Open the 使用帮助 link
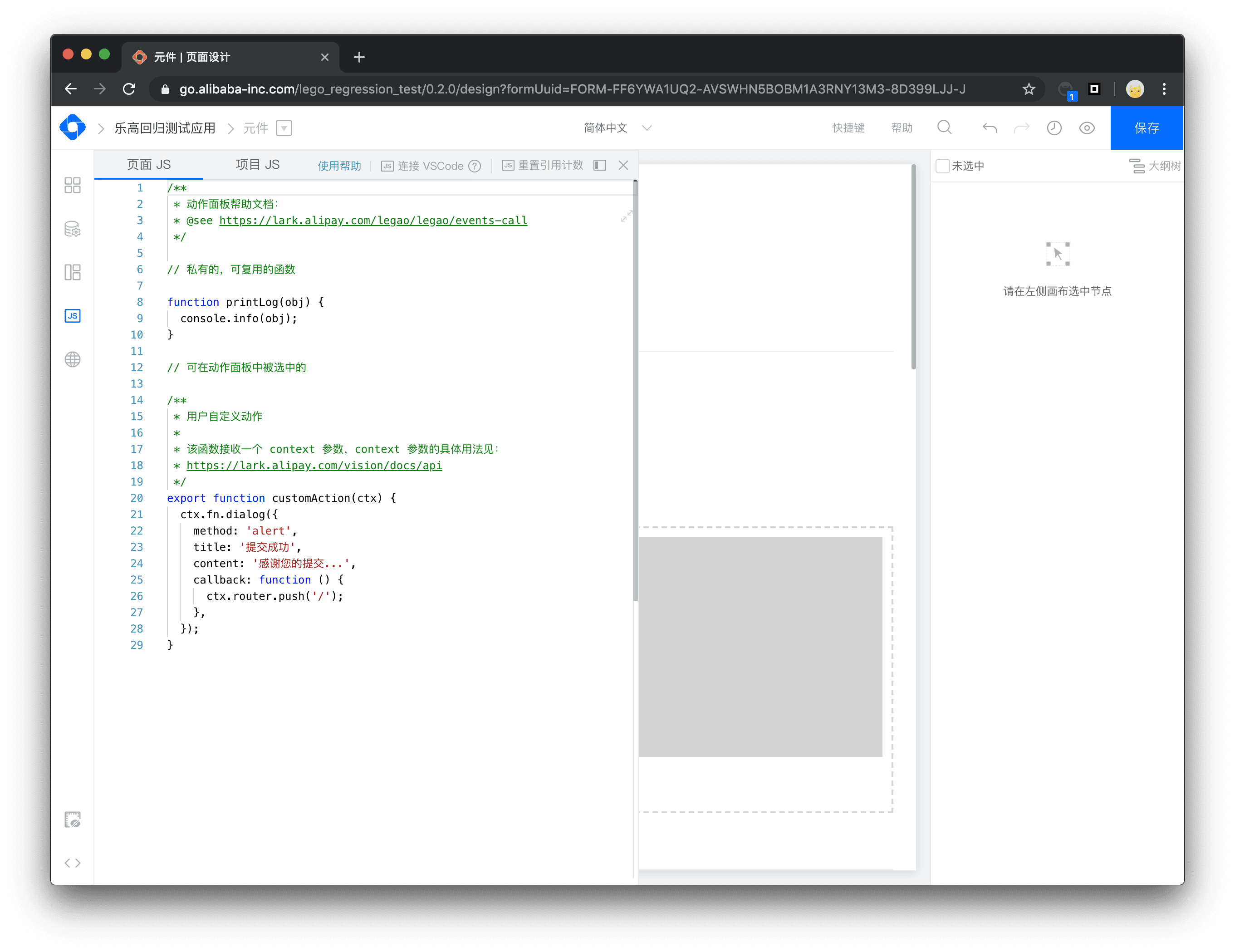Viewport: 1235px width, 952px height. click(x=339, y=166)
